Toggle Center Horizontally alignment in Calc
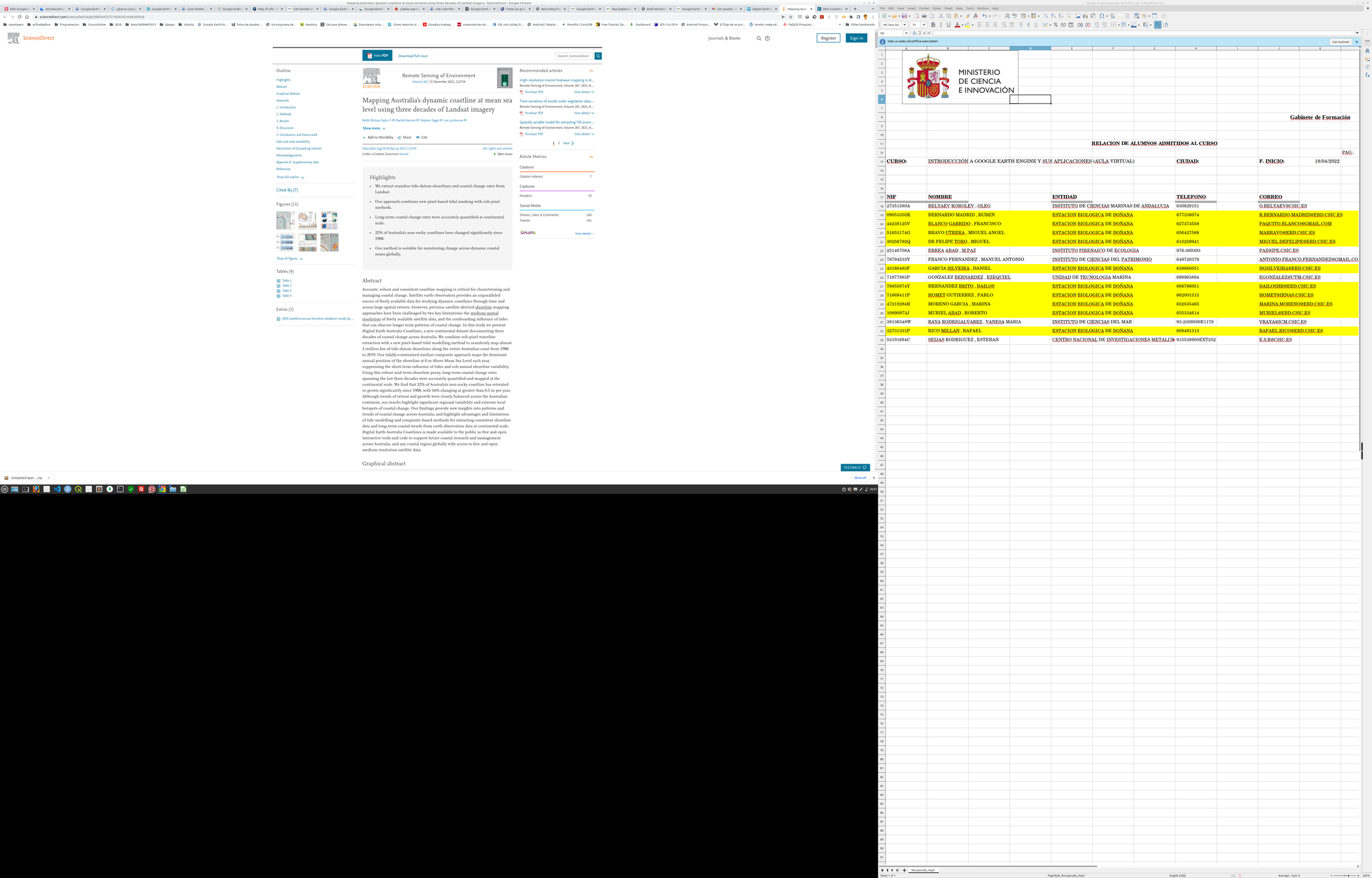1372x878 pixels. [987, 25]
